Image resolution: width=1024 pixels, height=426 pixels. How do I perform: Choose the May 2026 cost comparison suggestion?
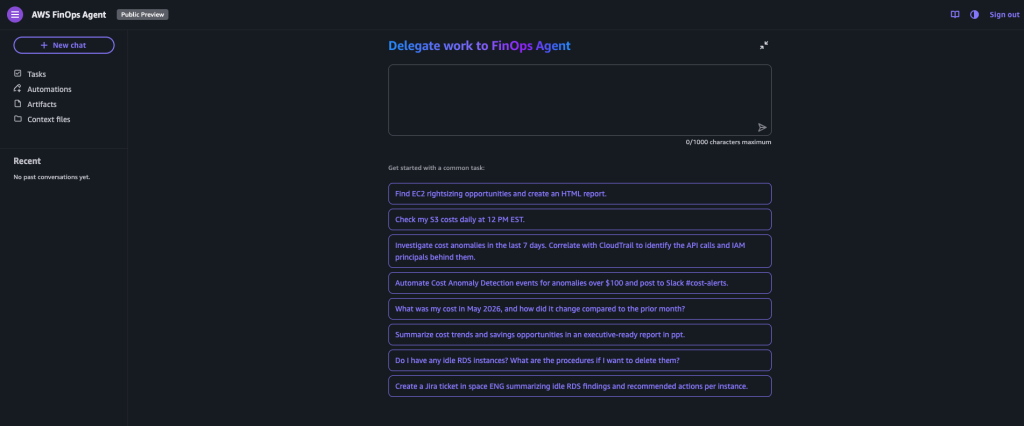pyautogui.click(x=579, y=308)
